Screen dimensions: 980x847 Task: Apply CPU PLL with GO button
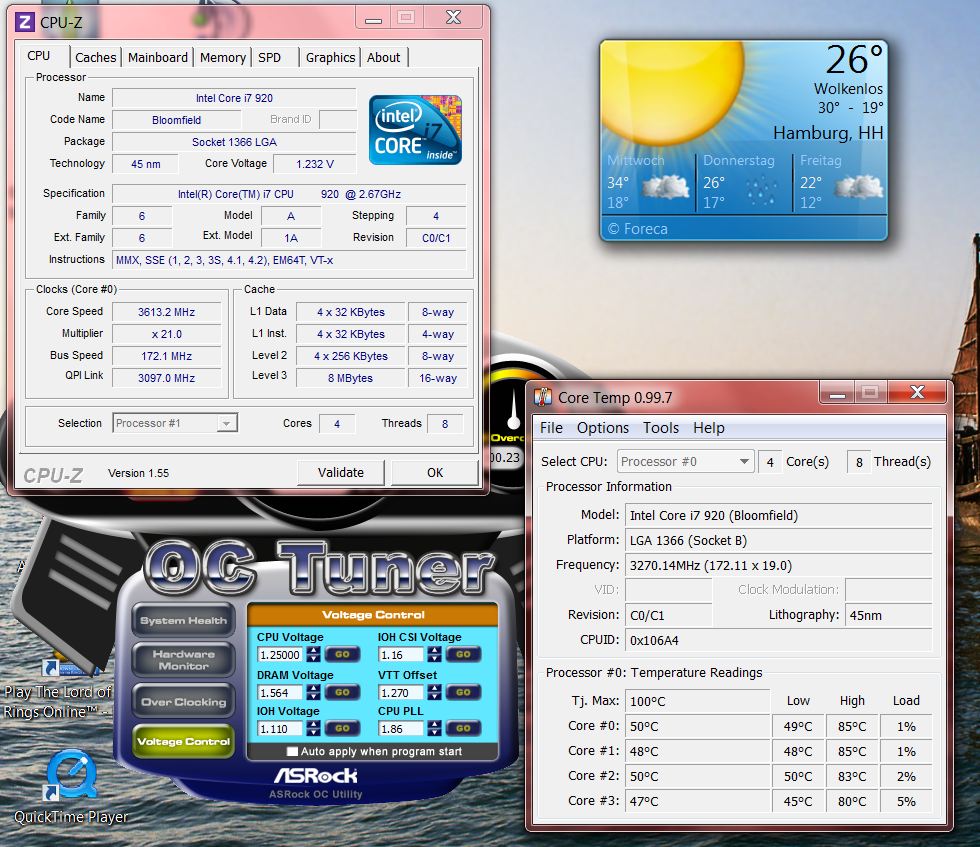[x=463, y=728]
